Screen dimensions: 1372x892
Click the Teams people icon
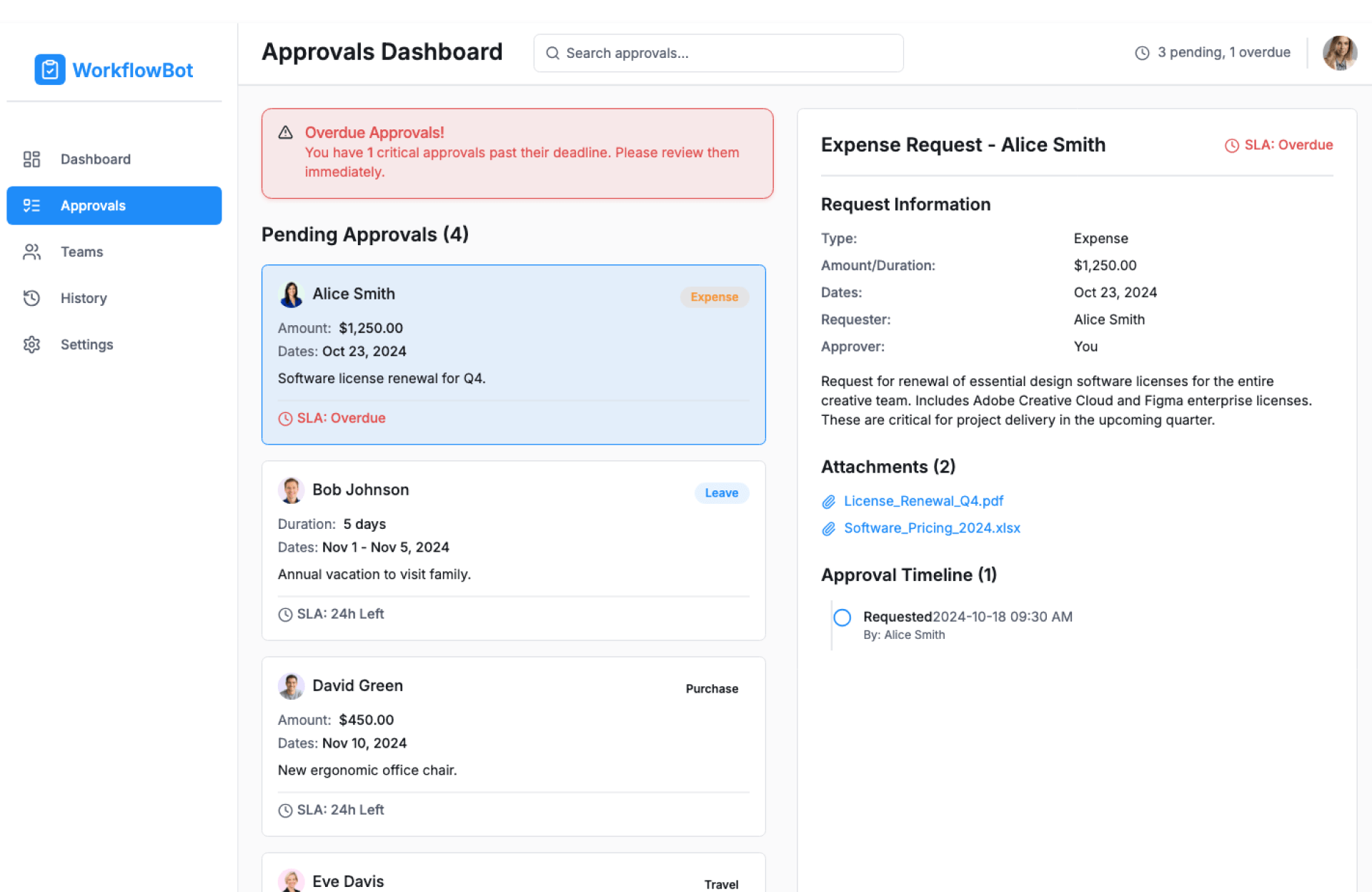click(31, 252)
